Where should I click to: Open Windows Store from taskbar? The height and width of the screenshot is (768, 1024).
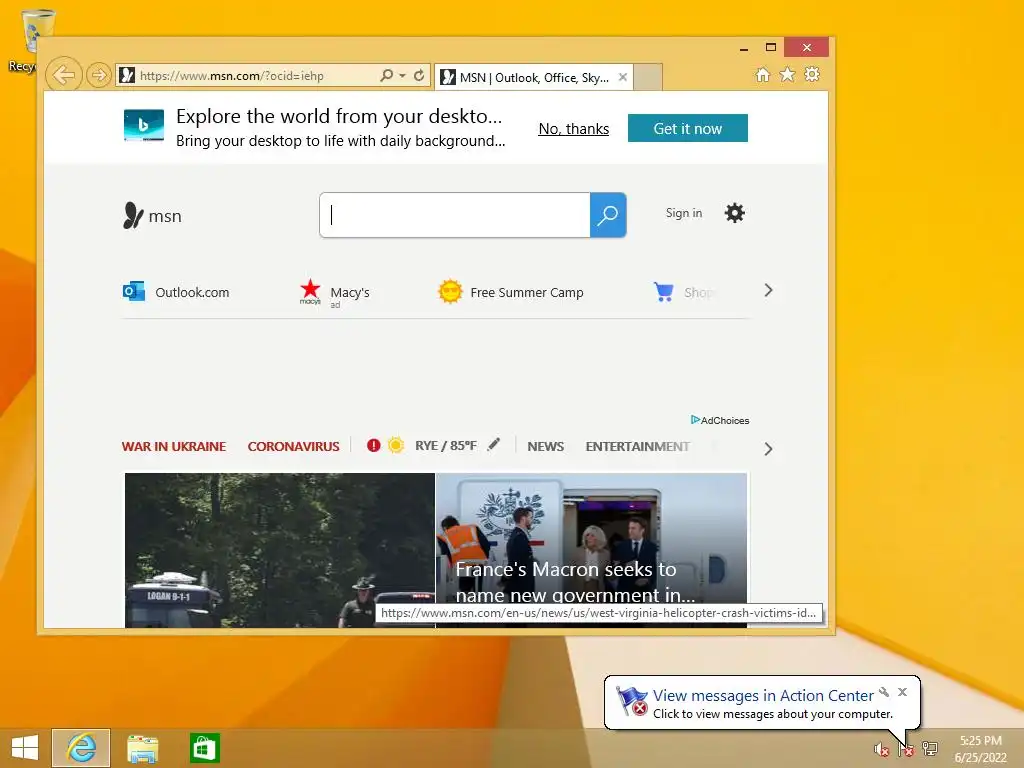(204, 748)
